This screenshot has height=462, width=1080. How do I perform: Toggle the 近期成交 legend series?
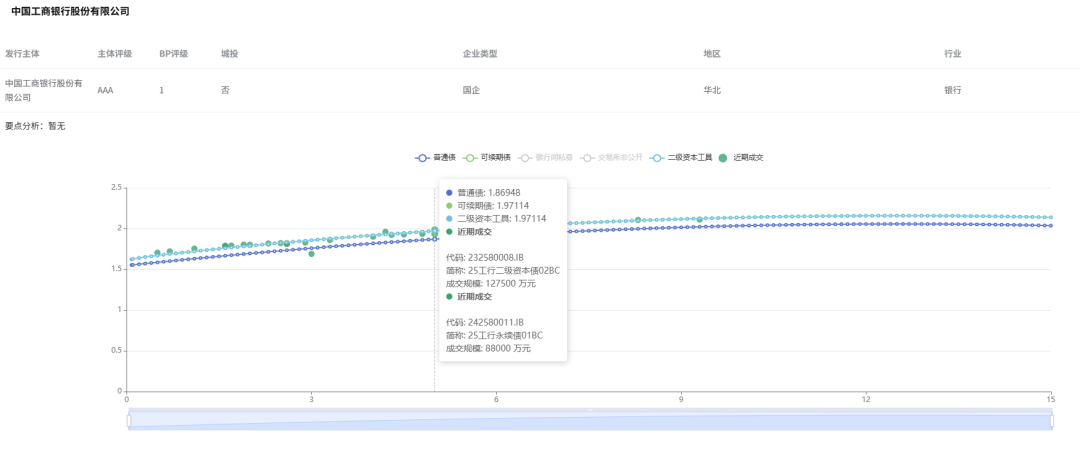(x=741, y=158)
